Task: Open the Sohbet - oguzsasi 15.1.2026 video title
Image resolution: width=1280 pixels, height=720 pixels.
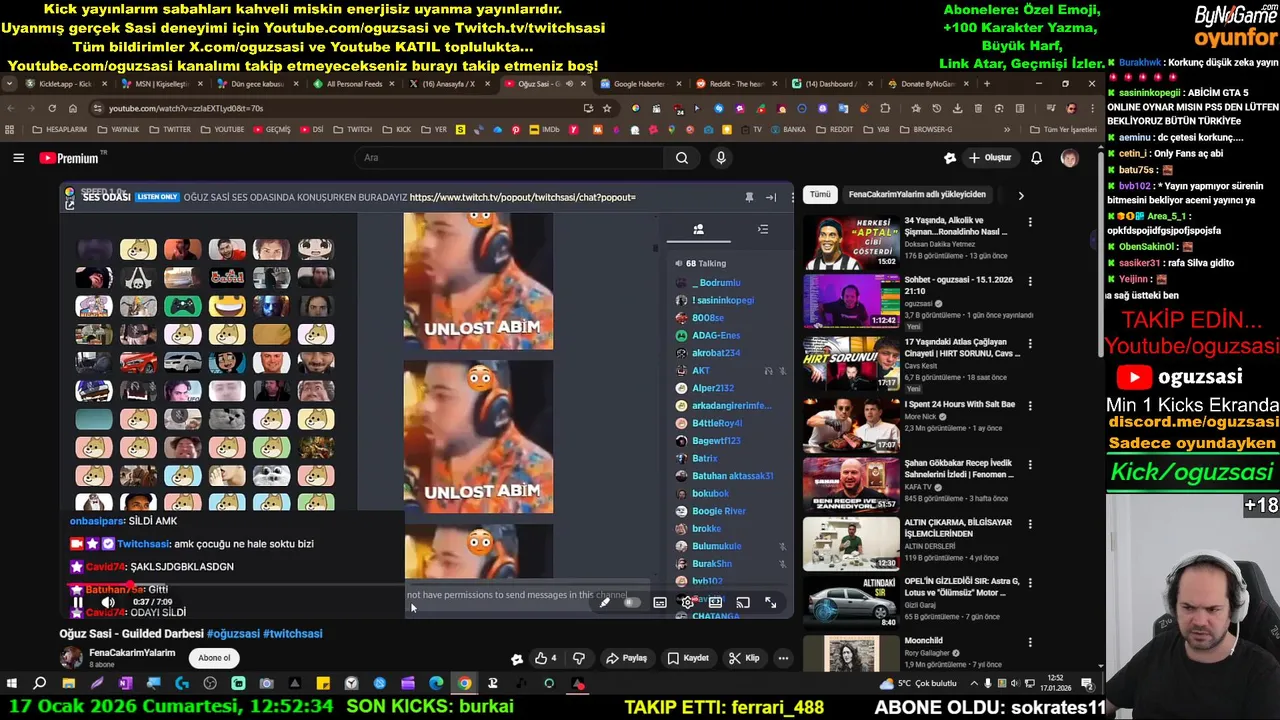Action: tap(958, 285)
